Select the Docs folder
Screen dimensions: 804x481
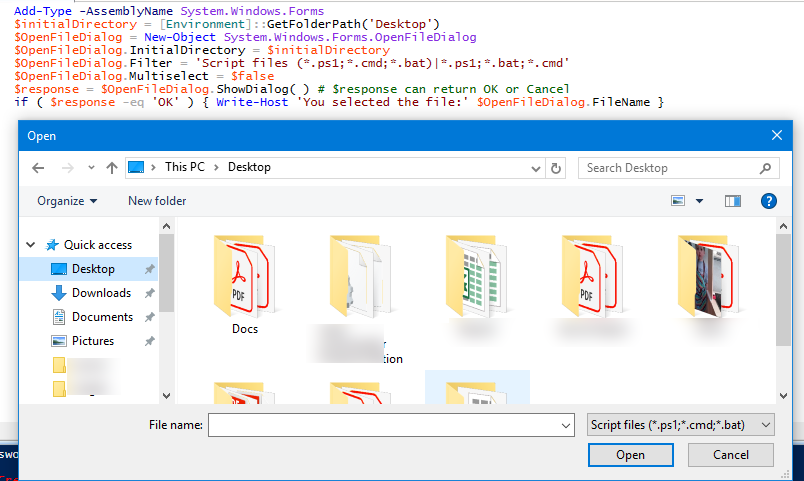[245, 285]
